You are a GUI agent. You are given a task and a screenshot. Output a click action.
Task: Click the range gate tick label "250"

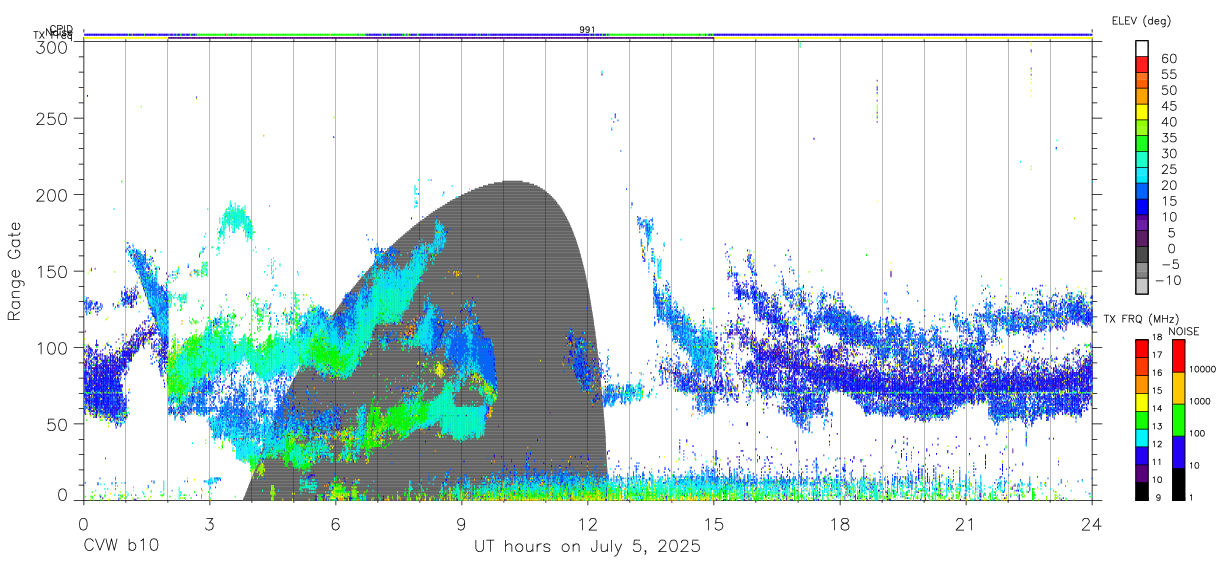point(51,118)
